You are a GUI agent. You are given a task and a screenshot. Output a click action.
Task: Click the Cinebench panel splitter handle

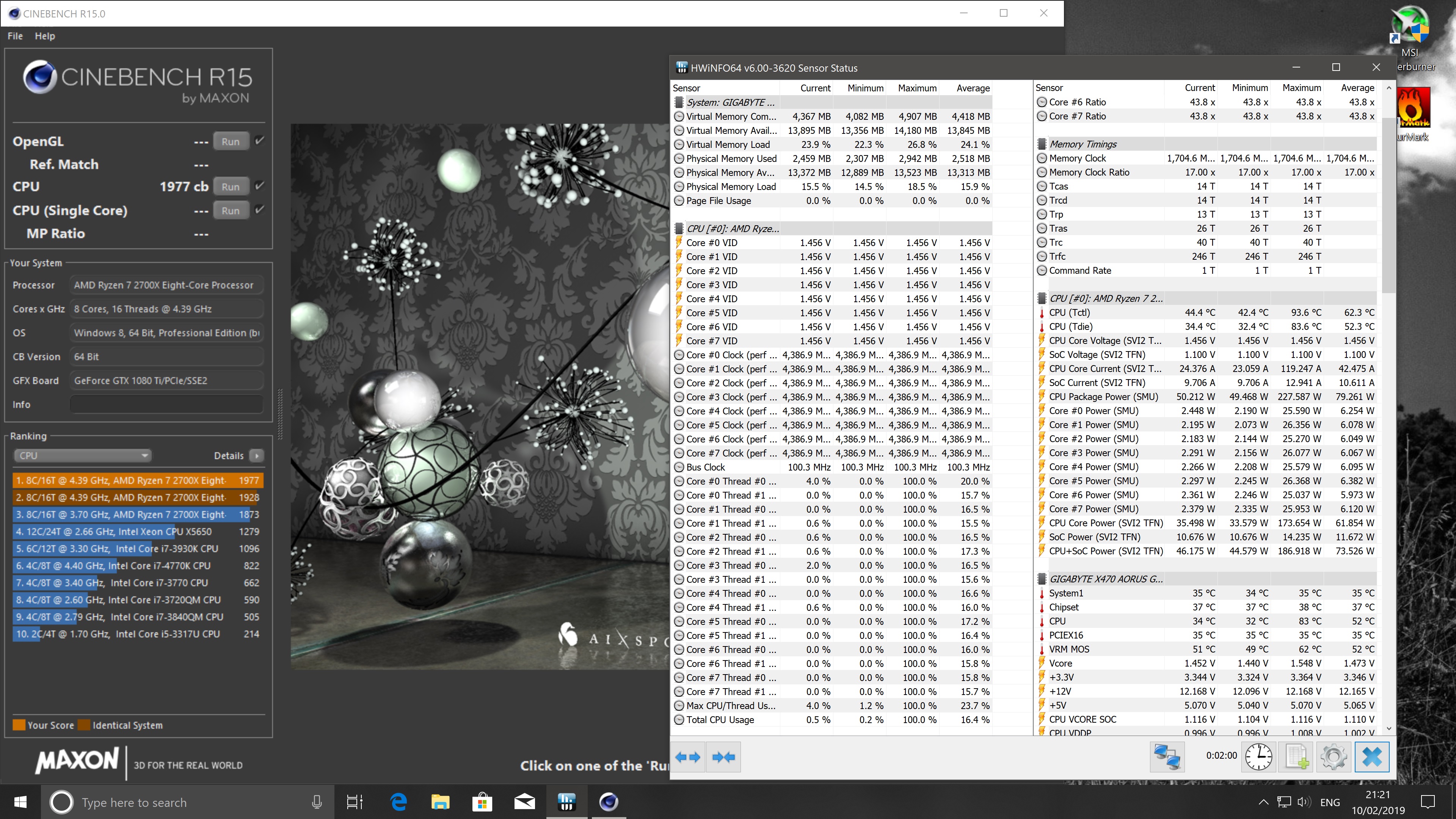[280, 414]
